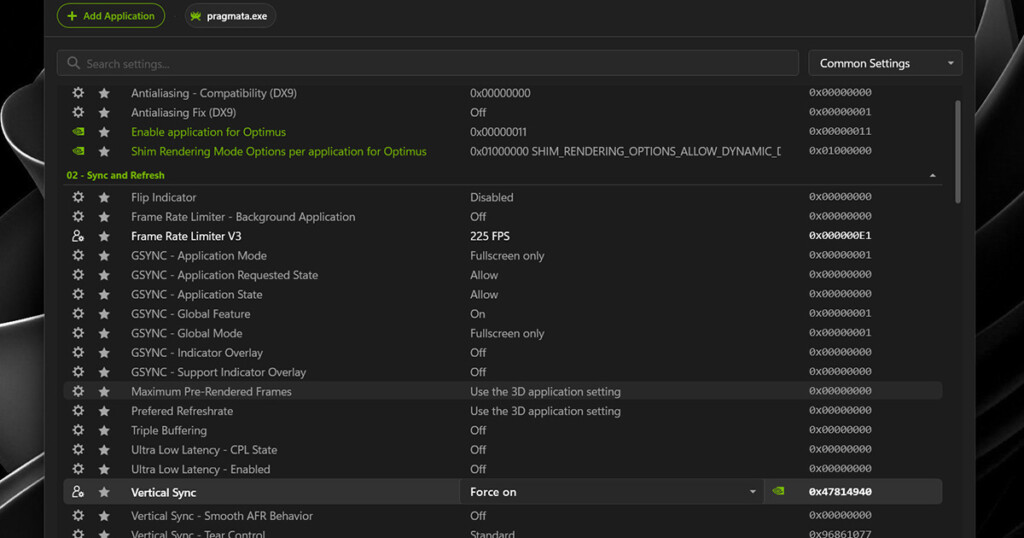This screenshot has height=538, width=1024.
Task: Click the 0x00000011 value for Optimus setting
Action: click(x=498, y=132)
